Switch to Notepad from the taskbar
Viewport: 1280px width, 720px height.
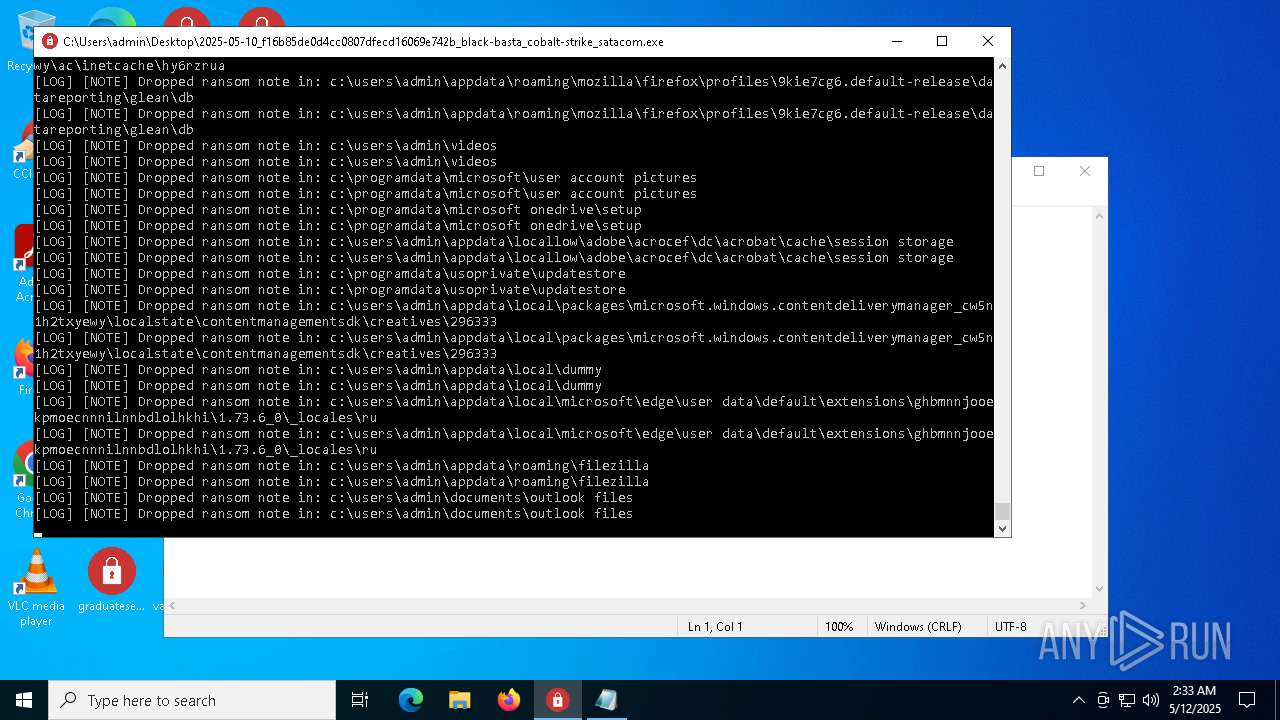point(606,700)
